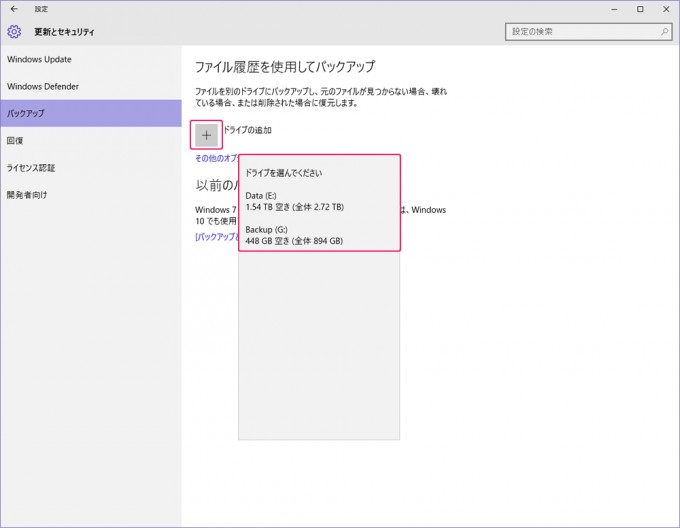The width and height of the screenshot is (680, 528).
Task: Maximize the settings window
Action: click(640, 9)
